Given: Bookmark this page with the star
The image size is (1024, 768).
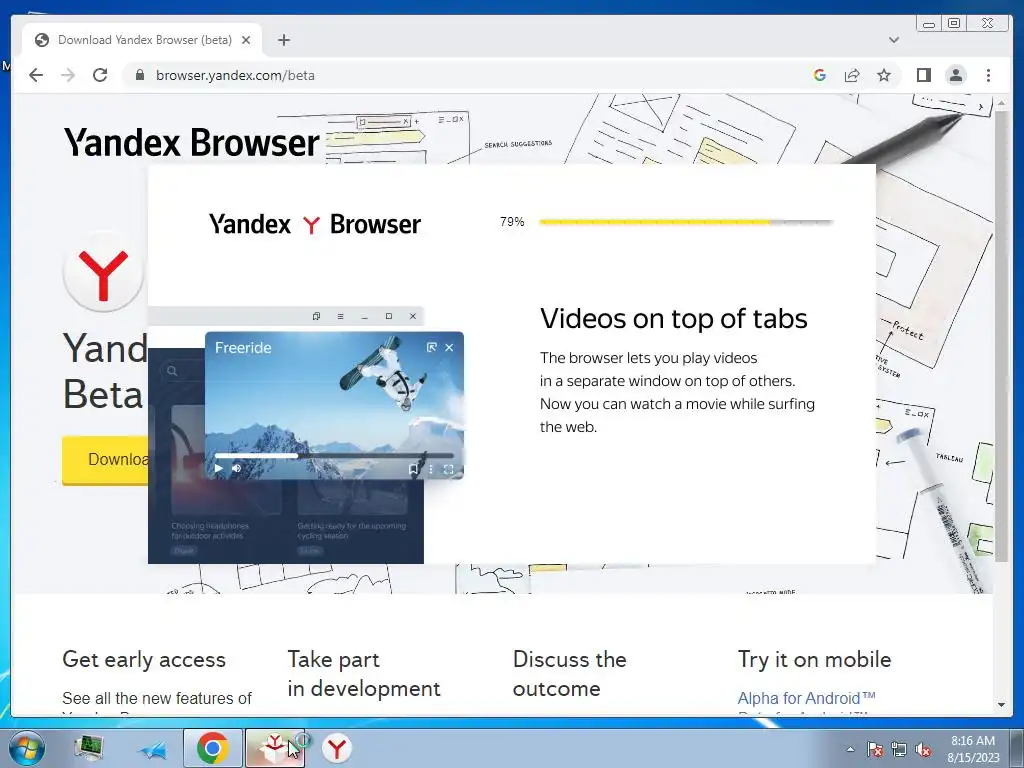Looking at the screenshot, I should [x=884, y=75].
